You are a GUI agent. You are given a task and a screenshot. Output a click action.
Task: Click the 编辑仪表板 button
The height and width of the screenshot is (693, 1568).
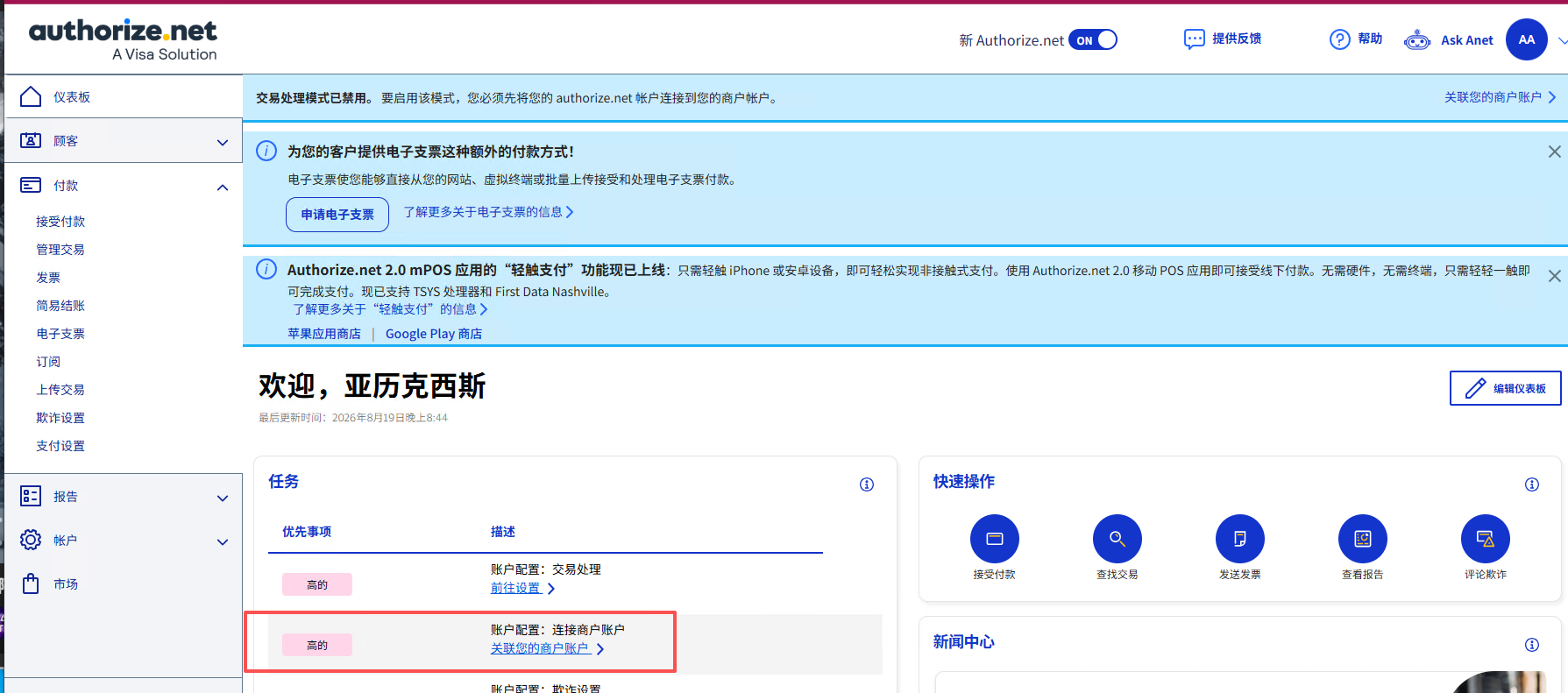(1505, 388)
